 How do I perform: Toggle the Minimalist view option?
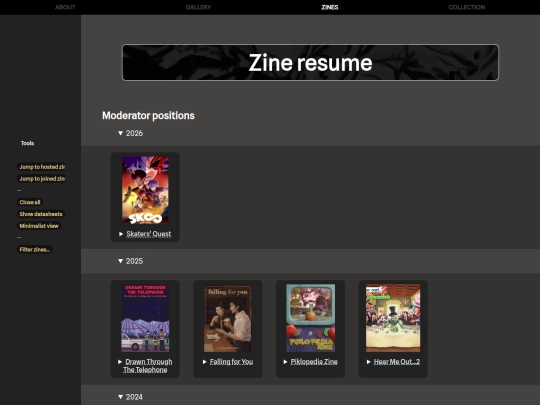click(39, 226)
